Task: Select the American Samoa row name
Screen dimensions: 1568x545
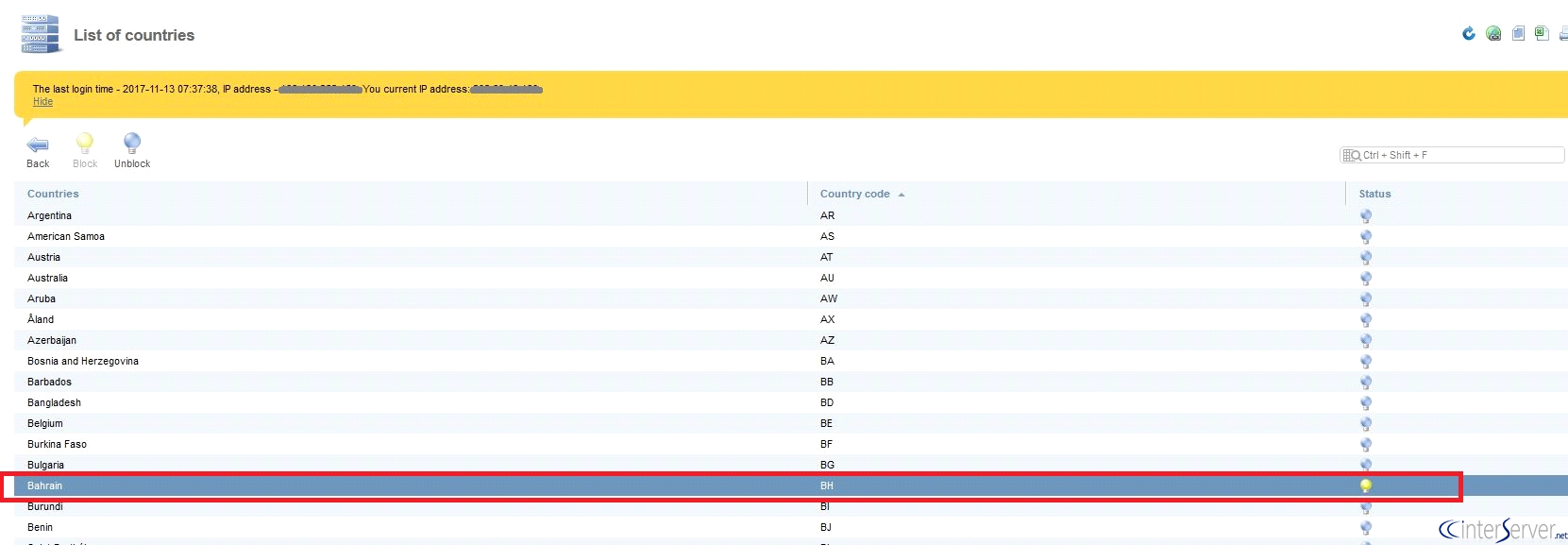Action: [66, 236]
